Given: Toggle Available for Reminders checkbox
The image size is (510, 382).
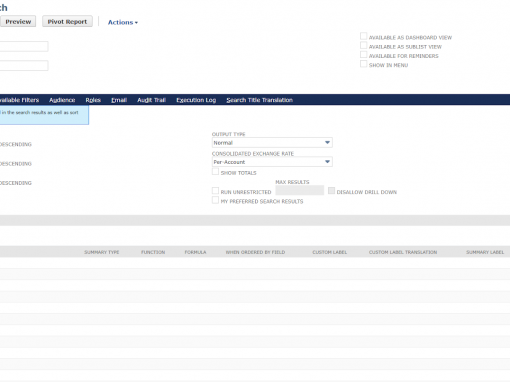Looking at the screenshot, I should tap(363, 54).
